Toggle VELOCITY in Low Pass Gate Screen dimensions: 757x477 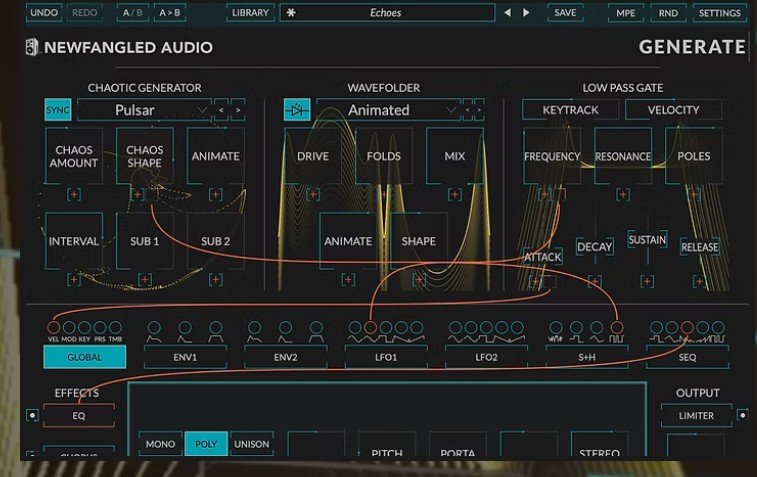673,110
